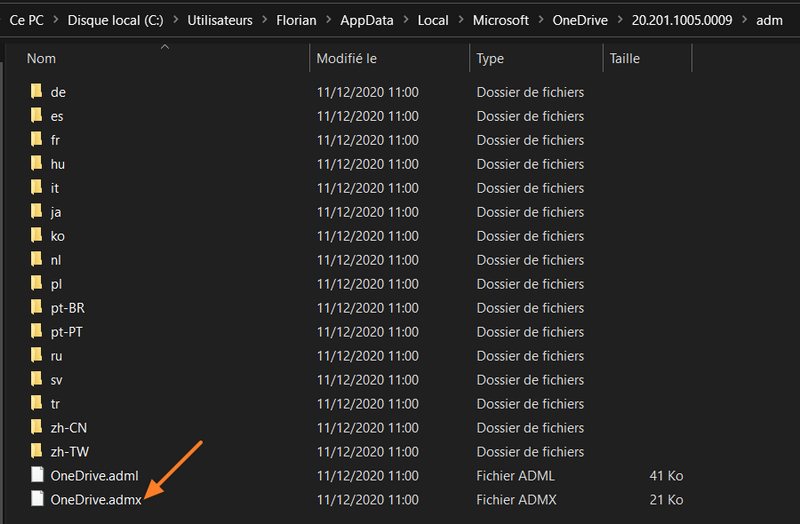Click modified date in OneDrive.admx row
800x524 pixels.
coord(367,500)
